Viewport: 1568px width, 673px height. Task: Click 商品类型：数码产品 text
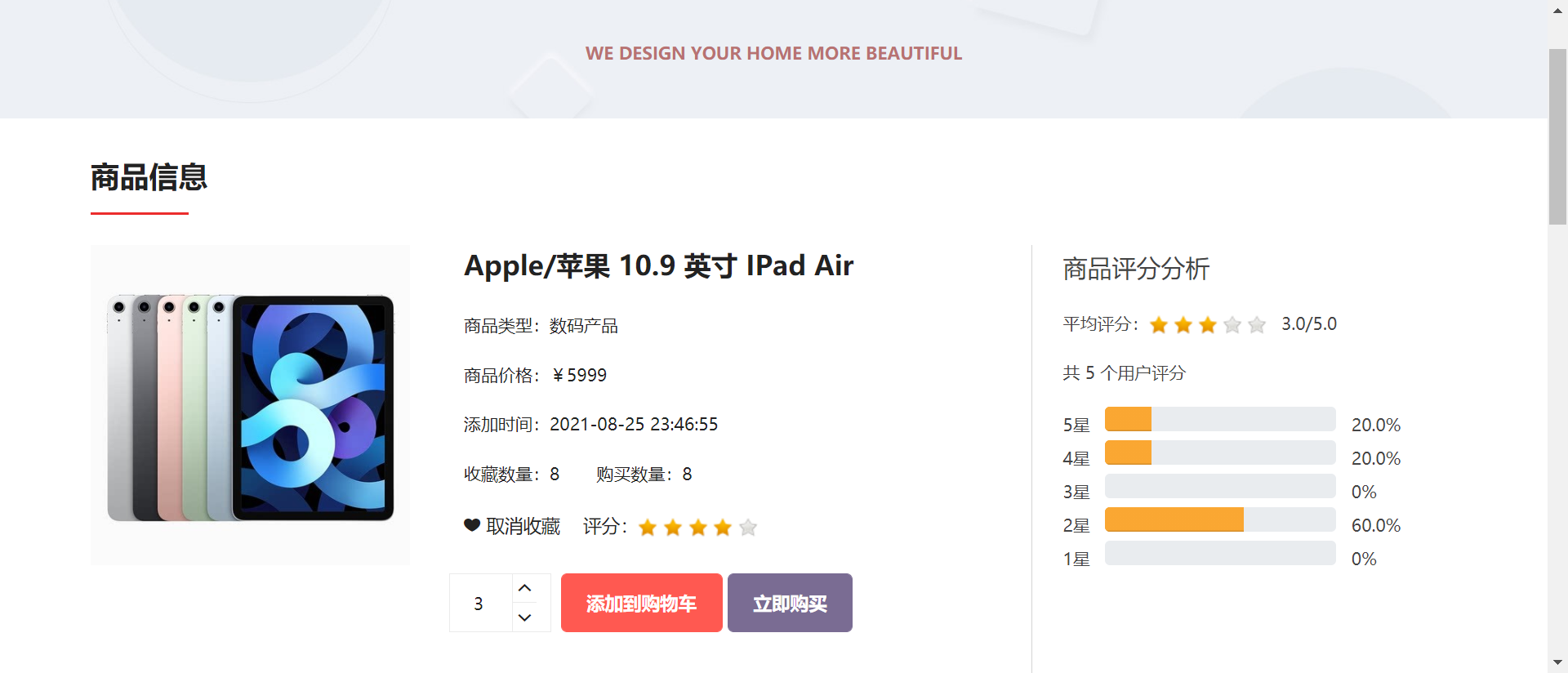tap(541, 326)
